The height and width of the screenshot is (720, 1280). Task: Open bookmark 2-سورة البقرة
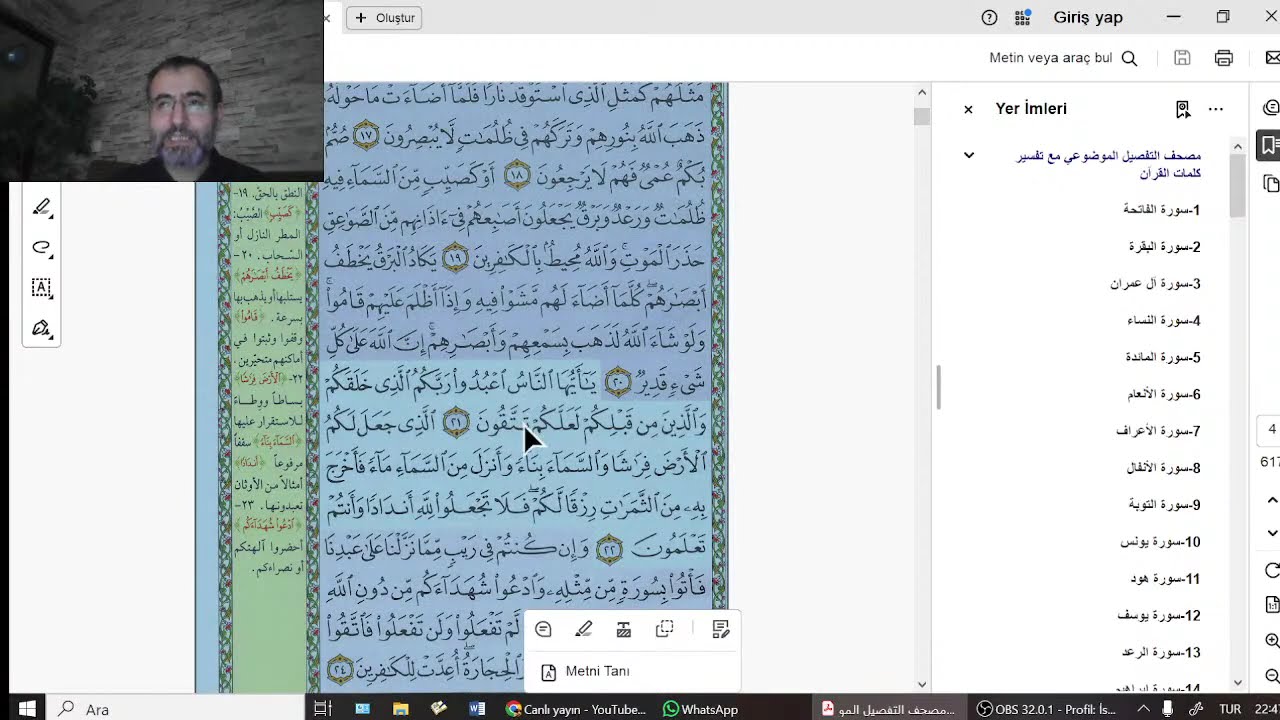(1164, 247)
